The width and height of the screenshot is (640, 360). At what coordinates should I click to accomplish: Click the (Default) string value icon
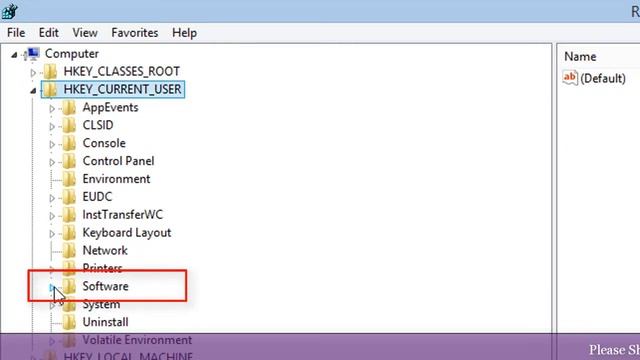[x=570, y=78]
